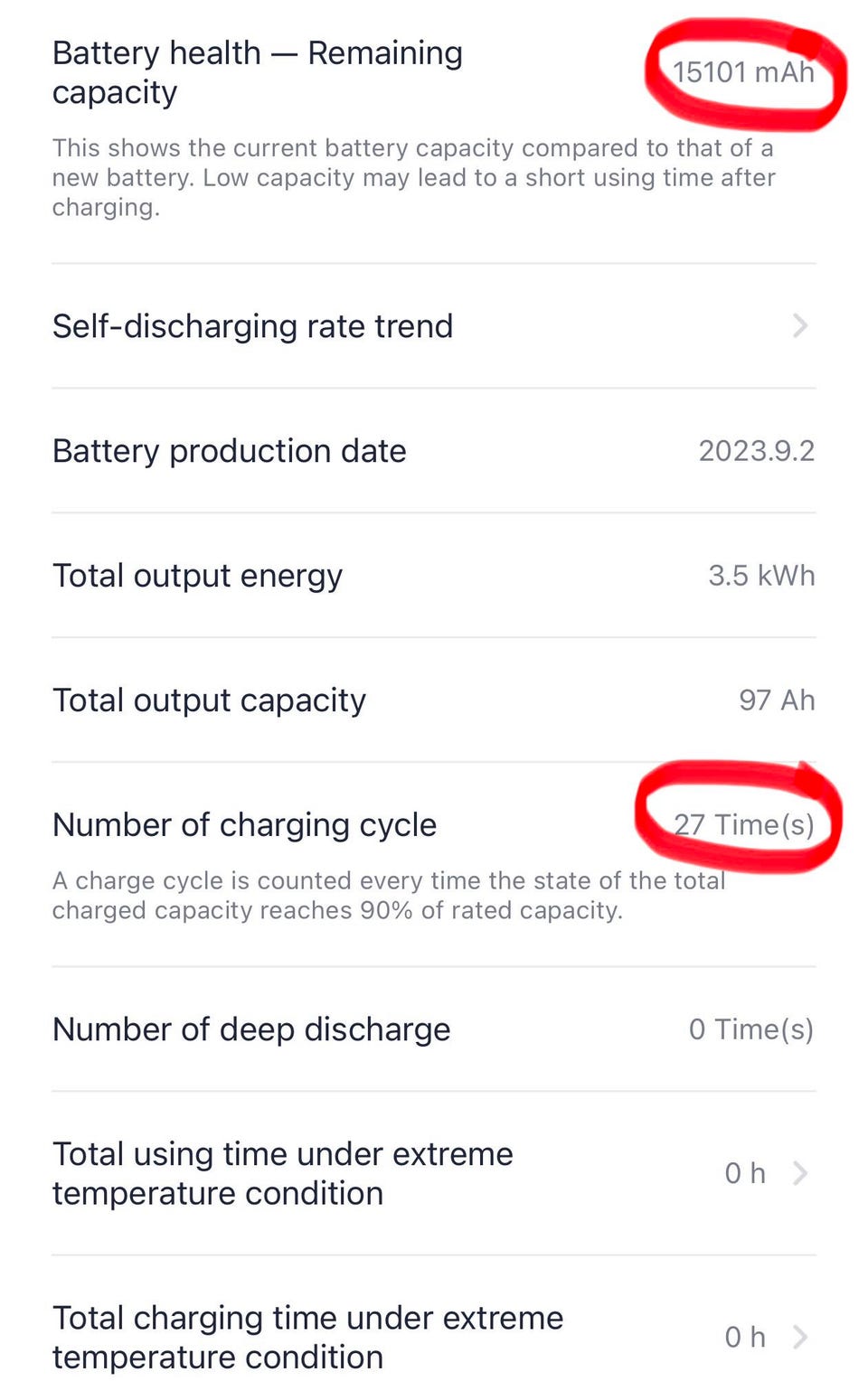Open Total charging time under extreme temperature
The height and width of the screenshot is (1400, 868).
pos(434,1337)
